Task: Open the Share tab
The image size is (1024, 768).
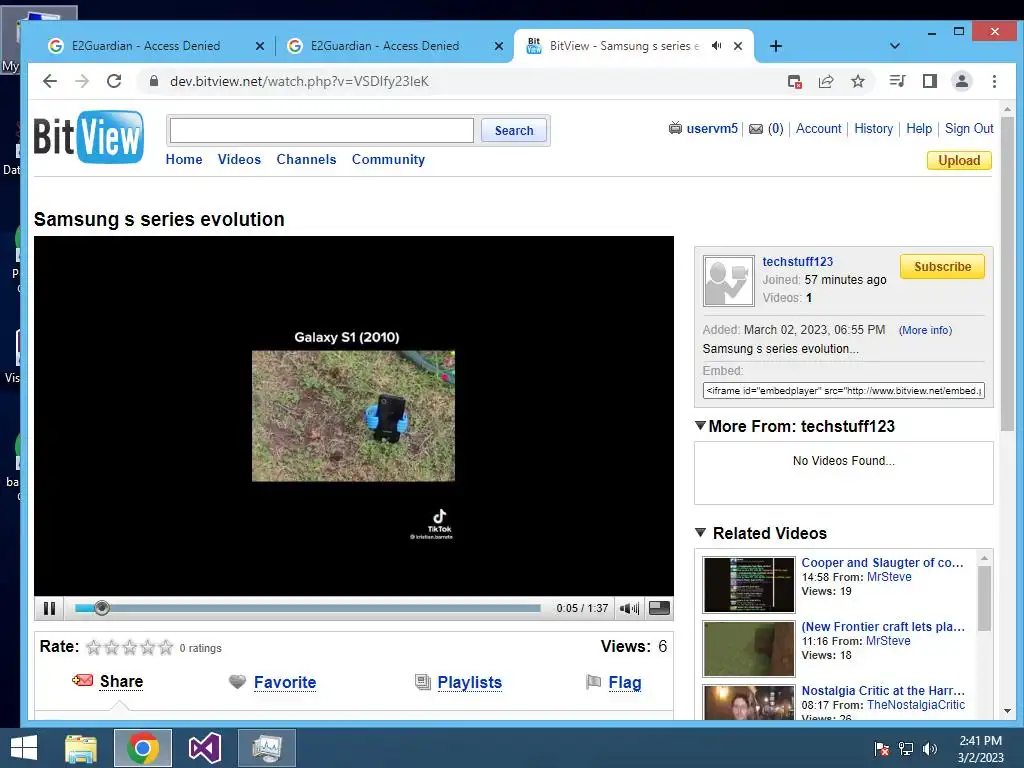Action: click(121, 682)
